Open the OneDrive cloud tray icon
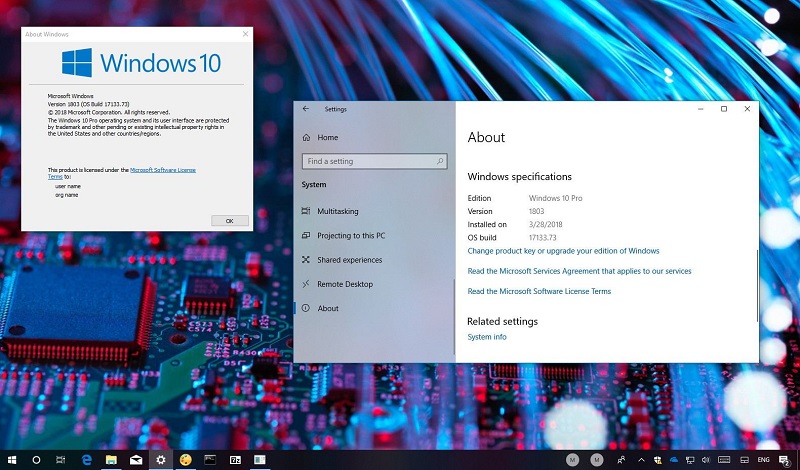Image resolution: width=800 pixels, height=470 pixels. (x=674, y=460)
